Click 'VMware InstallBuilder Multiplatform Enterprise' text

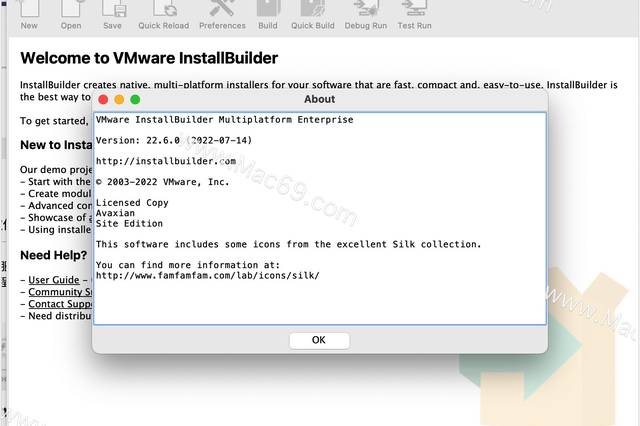224,120
